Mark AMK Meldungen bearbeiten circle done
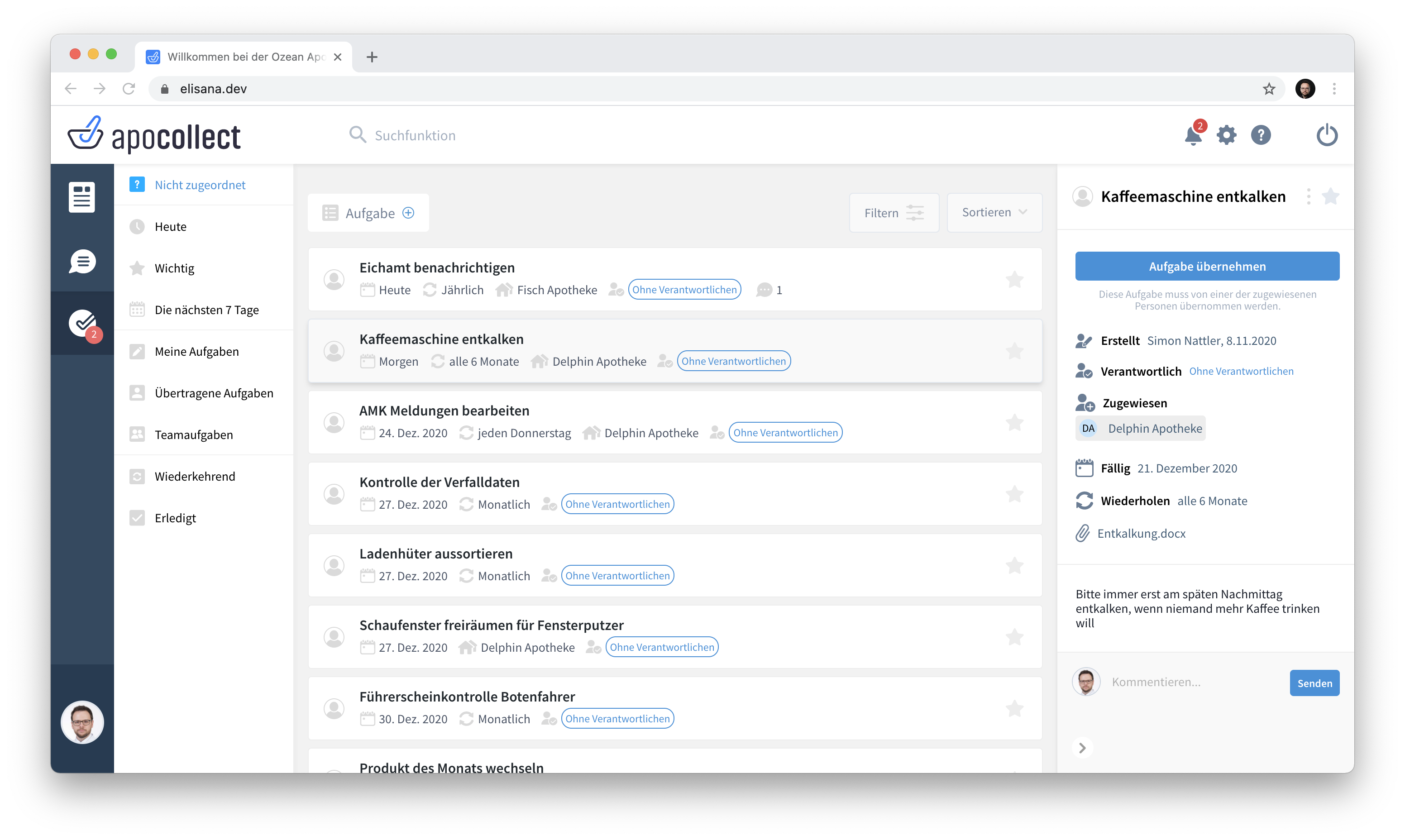This screenshot has height=840, width=1405. pos(334,422)
